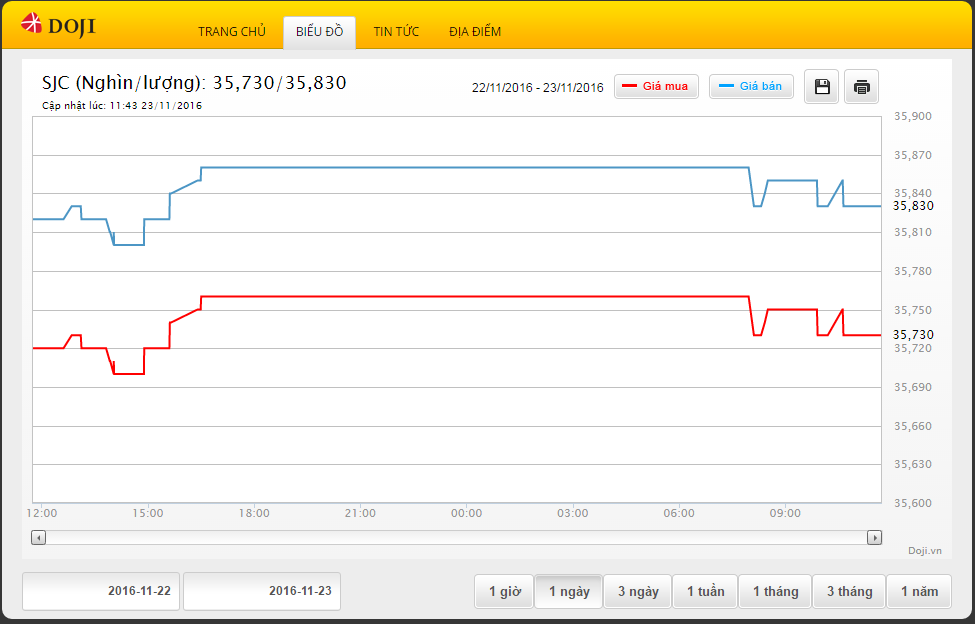Image resolution: width=975 pixels, height=624 pixels.
Task: Open the start date field 2016-11-22
Action: pyautogui.click(x=101, y=591)
